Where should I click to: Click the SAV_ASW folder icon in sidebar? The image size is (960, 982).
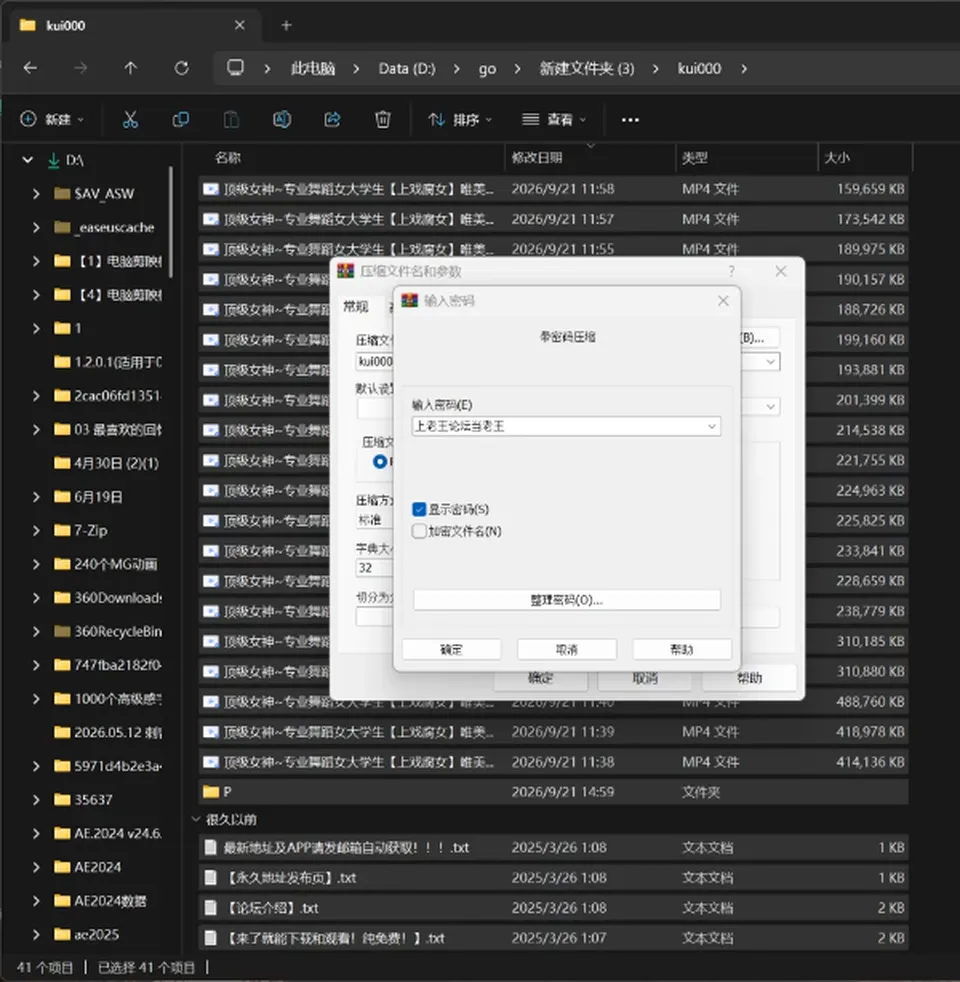click(62, 193)
